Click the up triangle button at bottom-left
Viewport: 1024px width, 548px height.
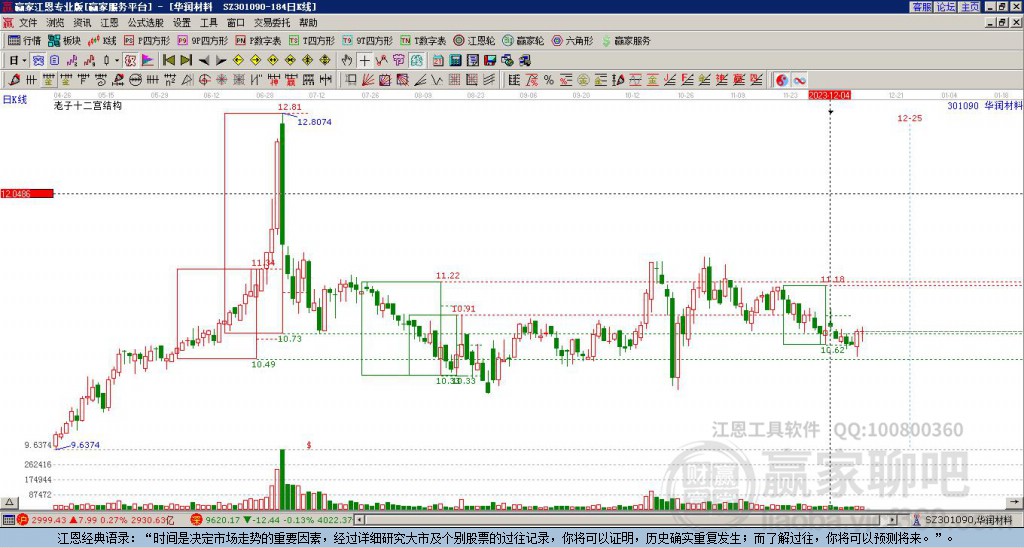pyautogui.click(x=9, y=502)
